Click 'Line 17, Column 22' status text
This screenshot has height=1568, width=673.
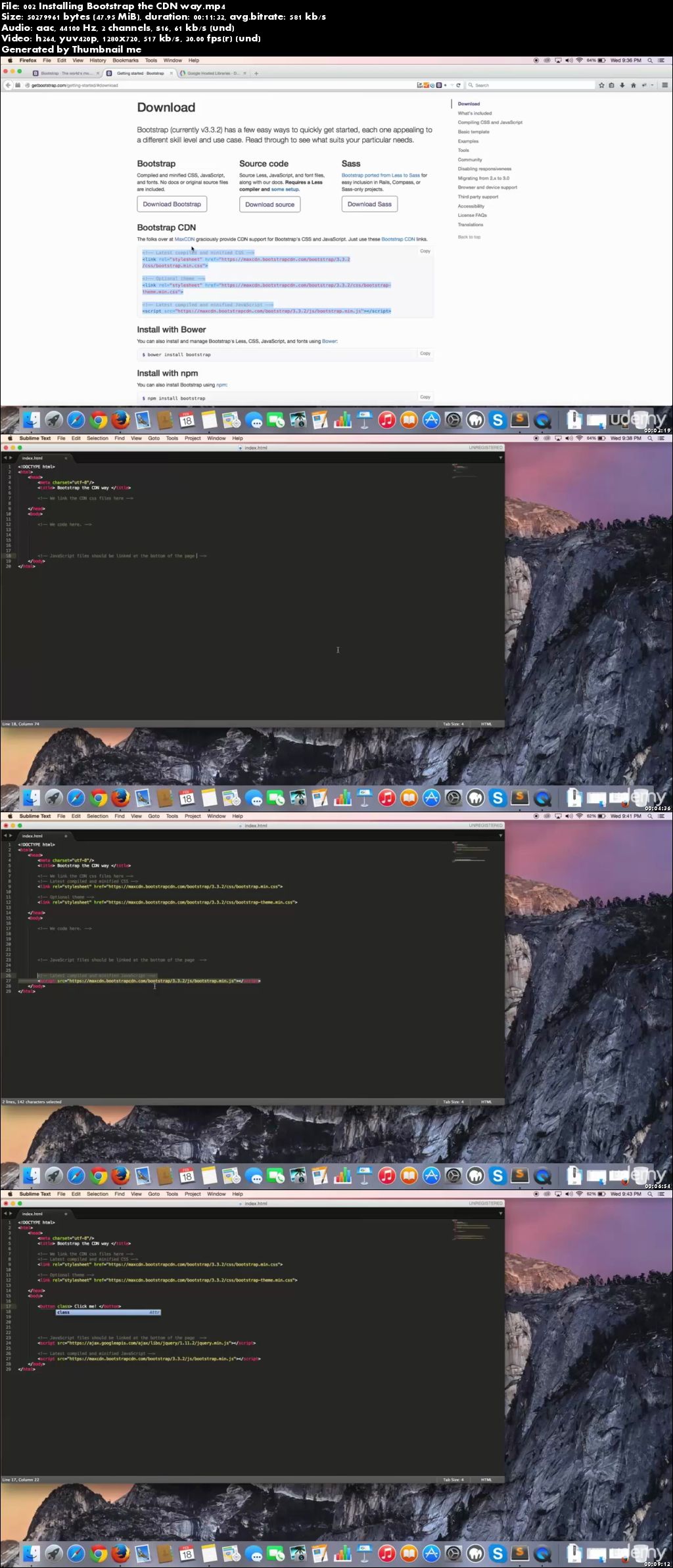pyautogui.click(x=21, y=1479)
